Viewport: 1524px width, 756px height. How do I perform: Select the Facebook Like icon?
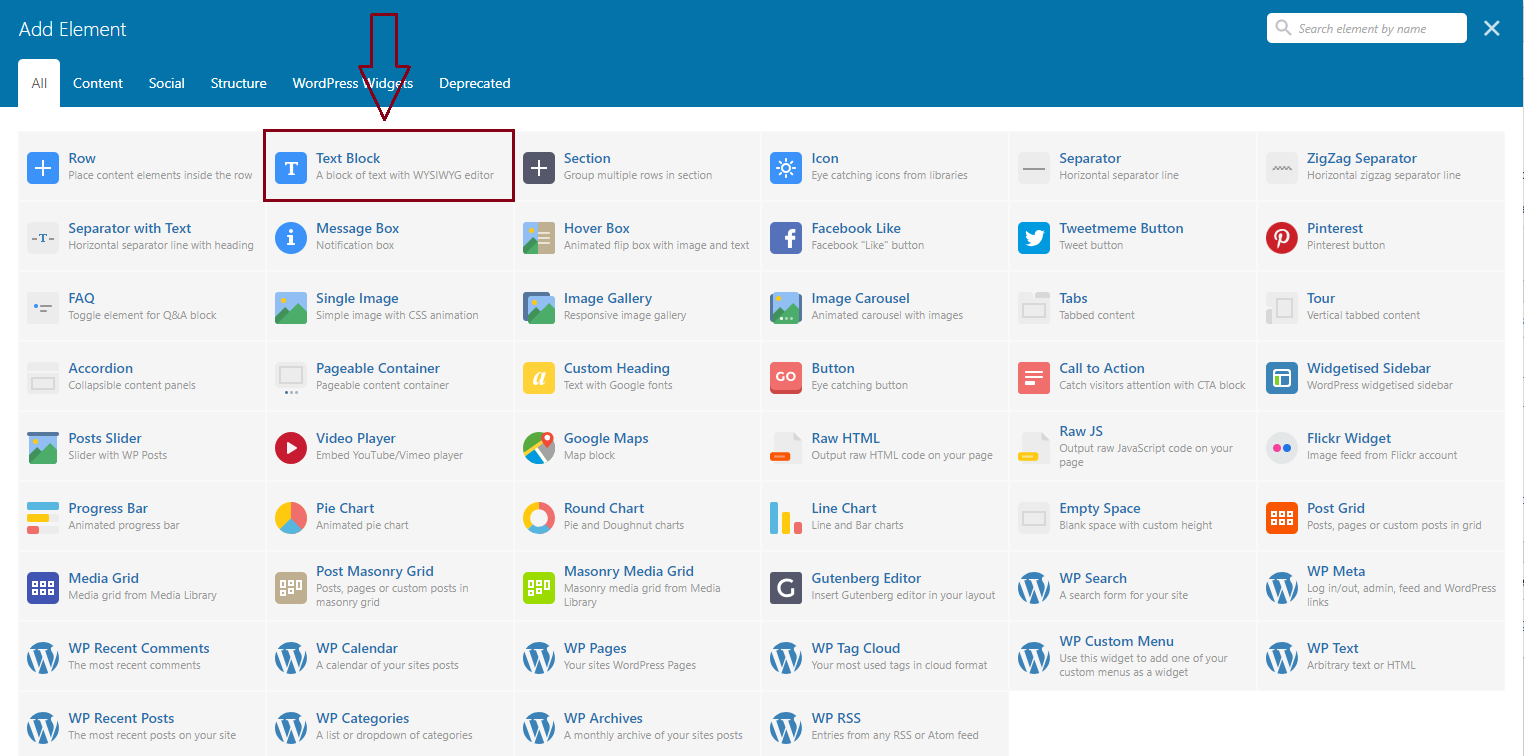coord(786,238)
